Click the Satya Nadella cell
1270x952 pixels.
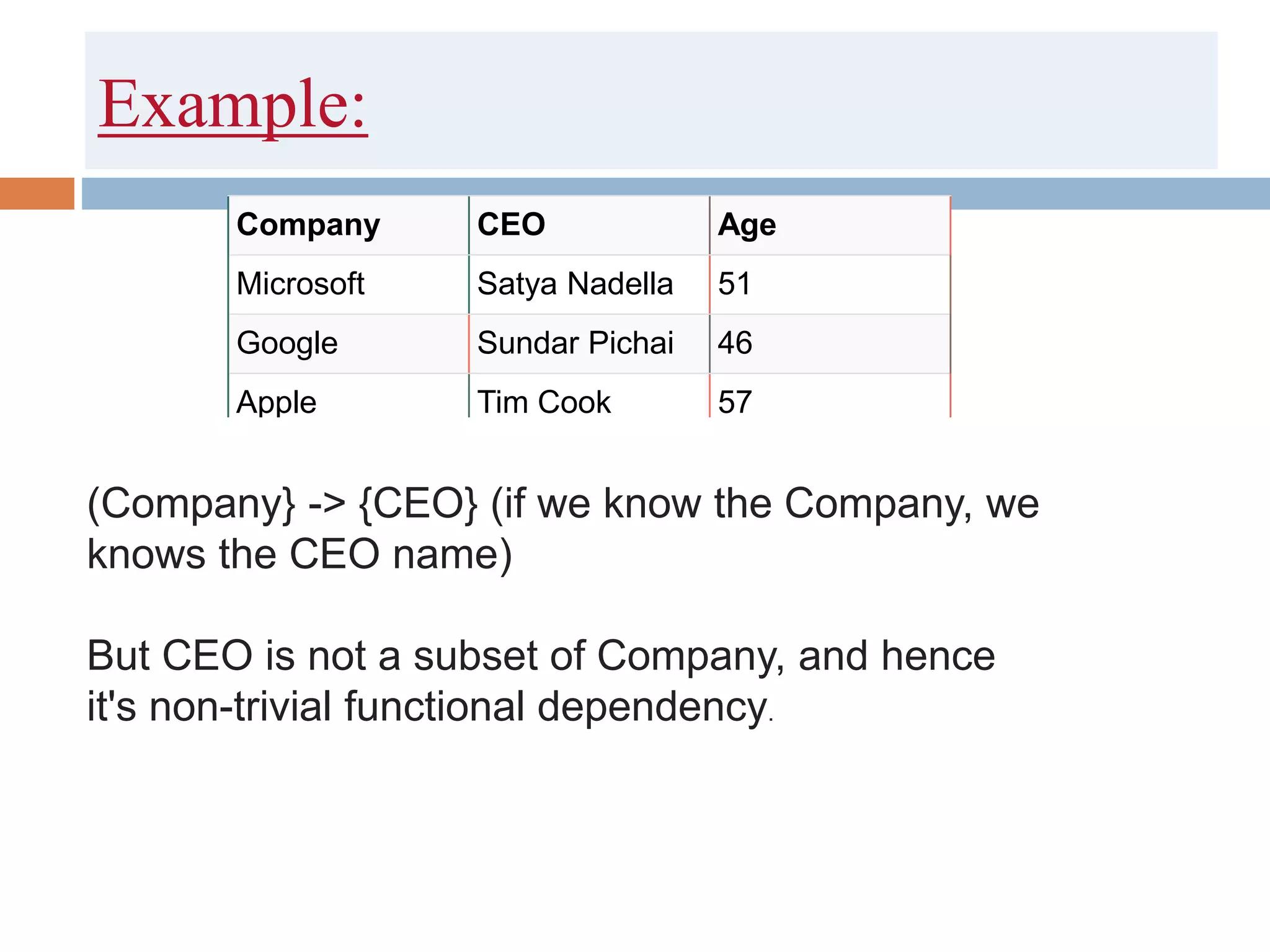tap(575, 284)
